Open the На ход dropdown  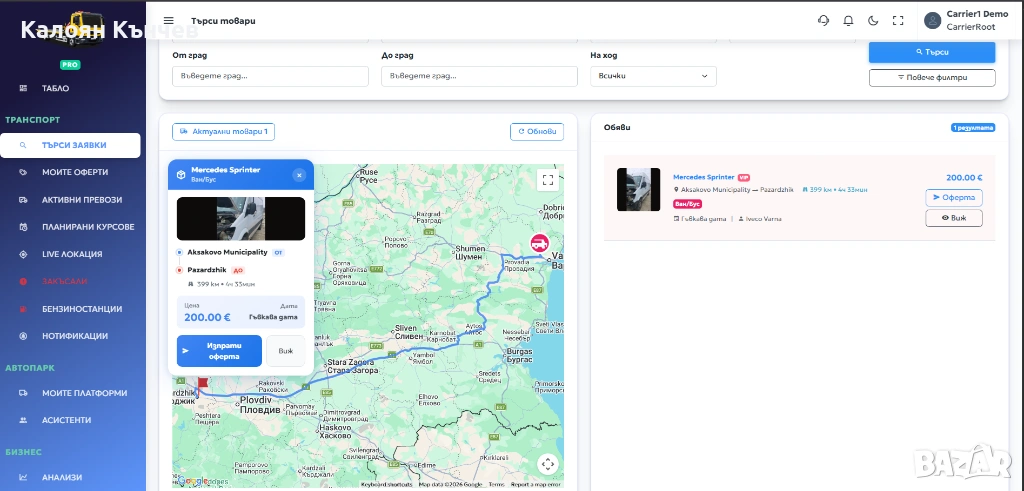coord(653,76)
